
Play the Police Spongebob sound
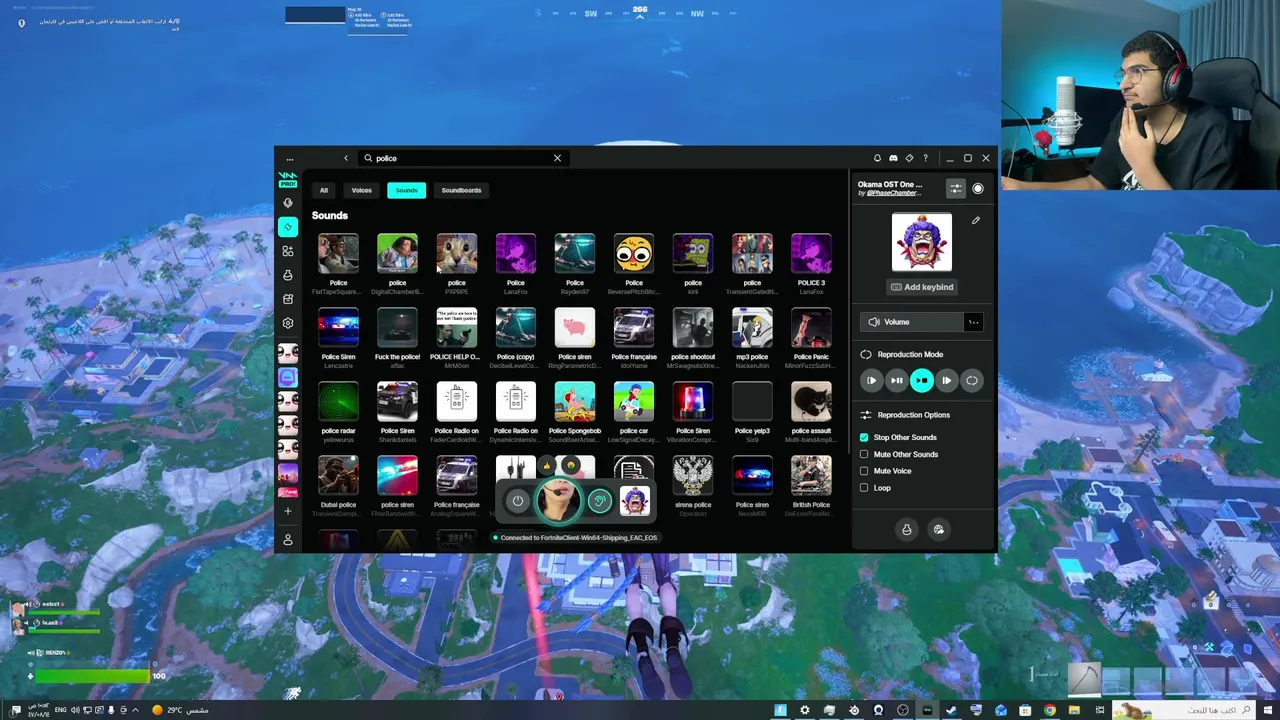coord(575,402)
